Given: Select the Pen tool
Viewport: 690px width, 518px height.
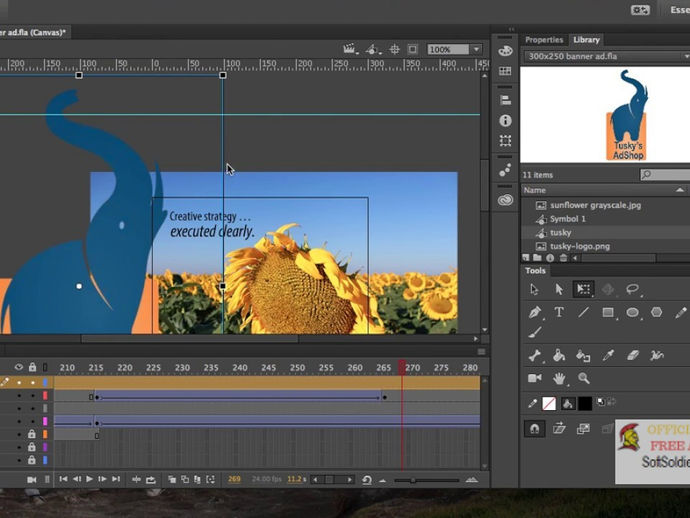Looking at the screenshot, I should [x=535, y=312].
